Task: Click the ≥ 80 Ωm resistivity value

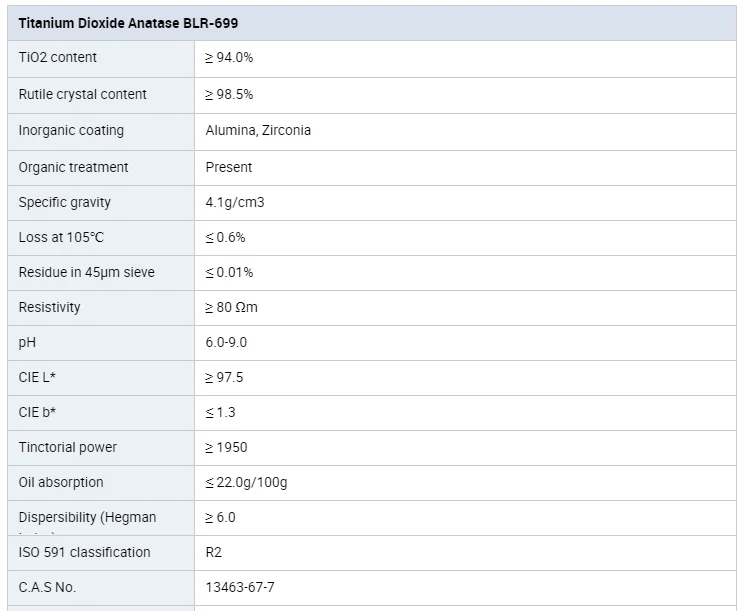Action: click(x=231, y=307)
